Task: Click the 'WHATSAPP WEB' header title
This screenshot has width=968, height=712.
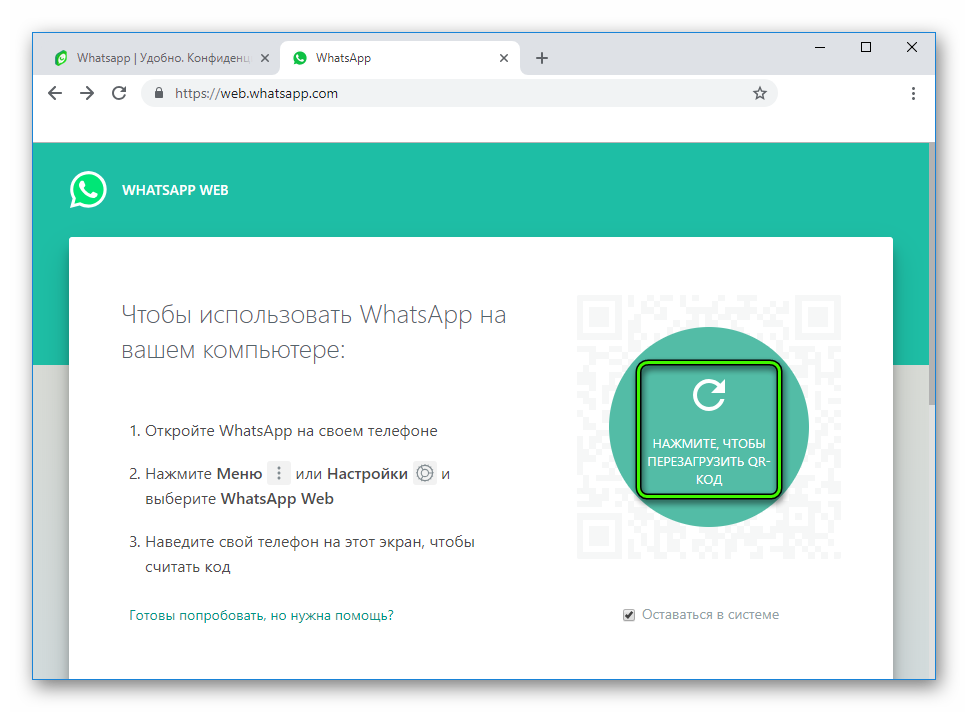Action: 175,190
